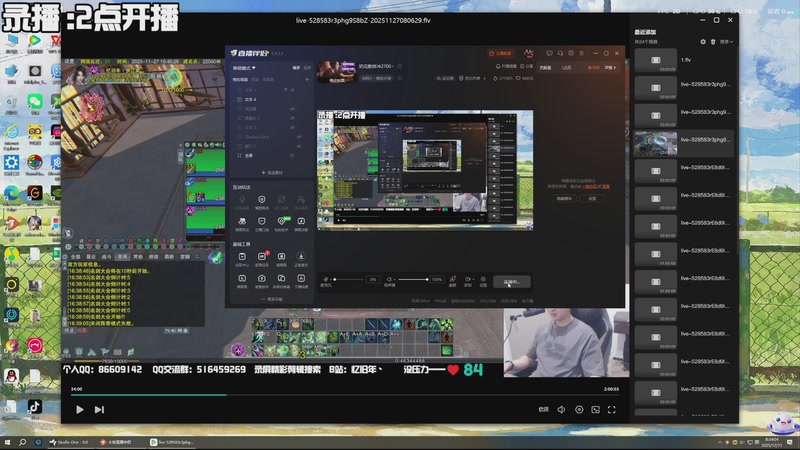Screen dimensions: 800x450
Task: Mute the video player volume icon
Action: 561,409
